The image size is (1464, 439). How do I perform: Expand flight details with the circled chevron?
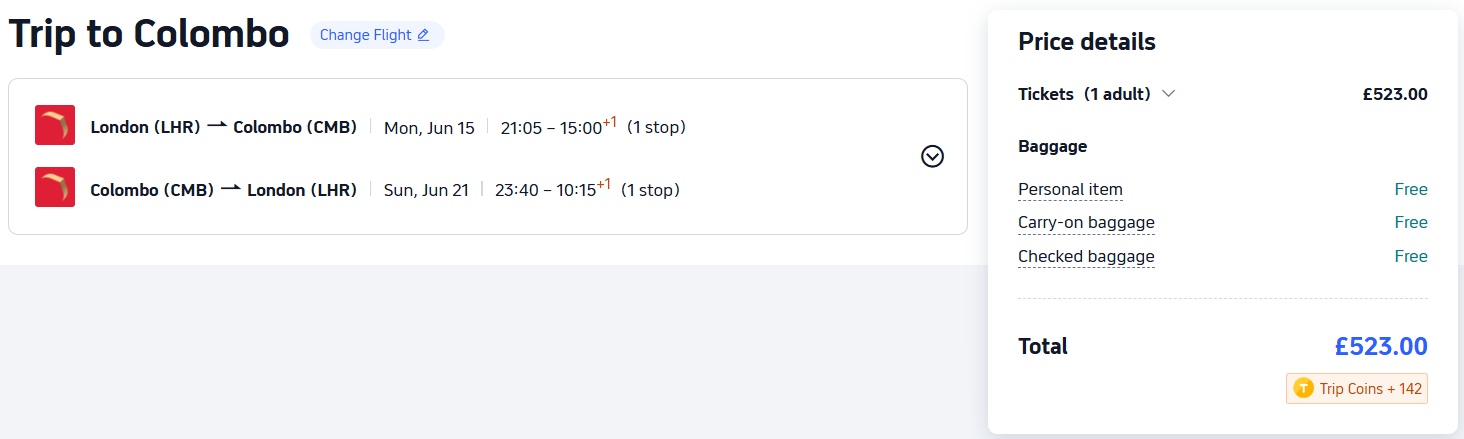tap(932, 156)
